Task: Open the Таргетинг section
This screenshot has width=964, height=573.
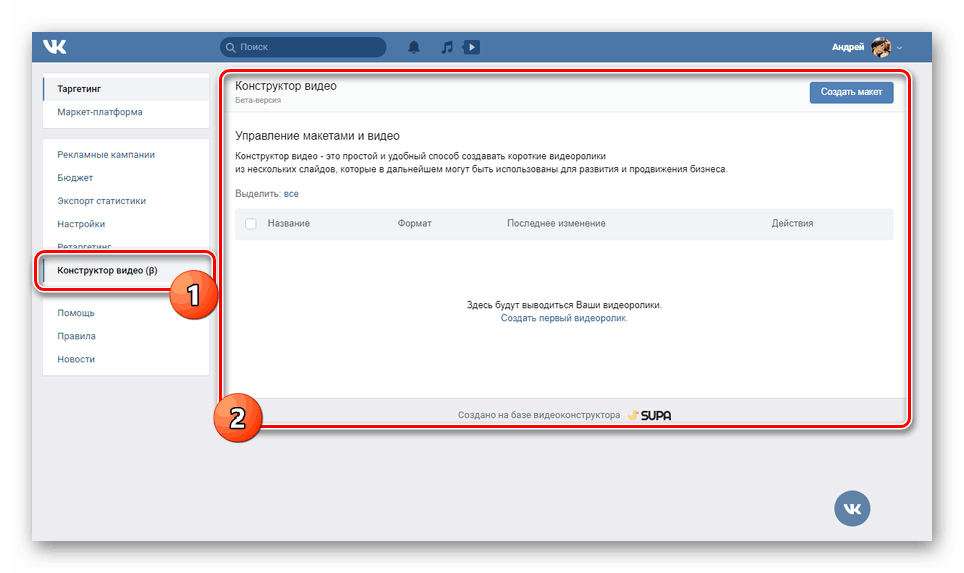Action: 126,89
